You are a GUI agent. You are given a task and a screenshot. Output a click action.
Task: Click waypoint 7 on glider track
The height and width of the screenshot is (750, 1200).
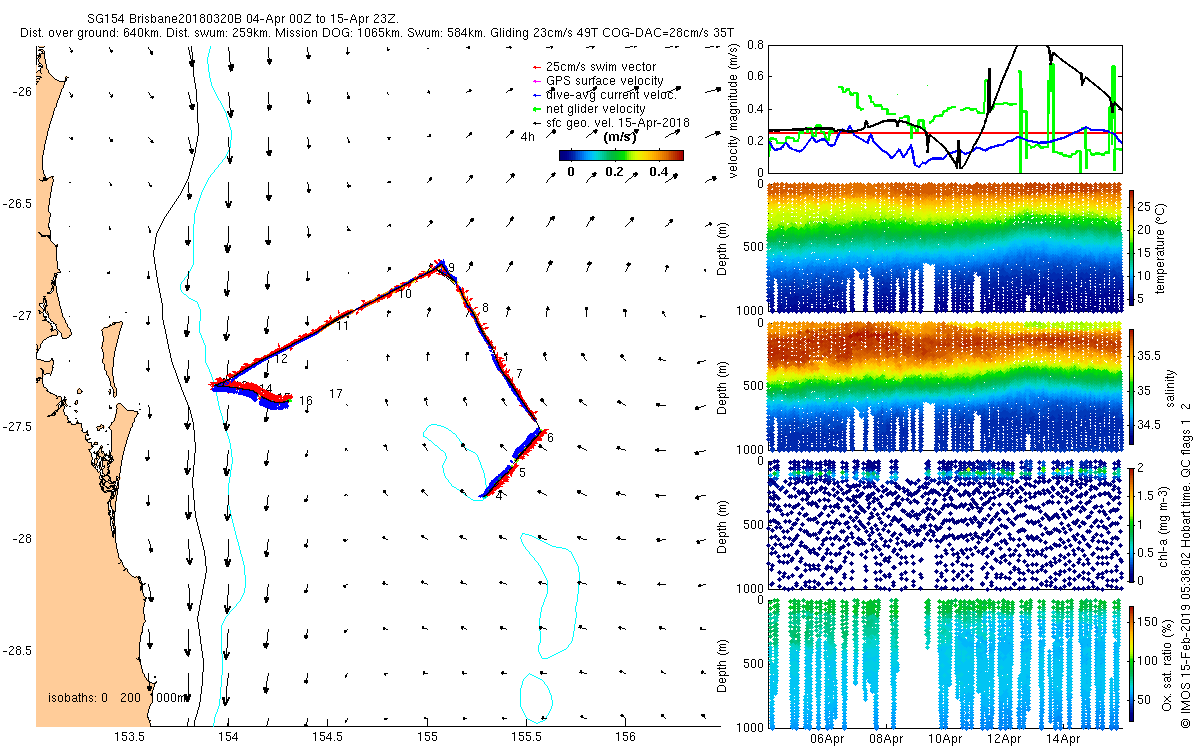[x=519, y=373]
